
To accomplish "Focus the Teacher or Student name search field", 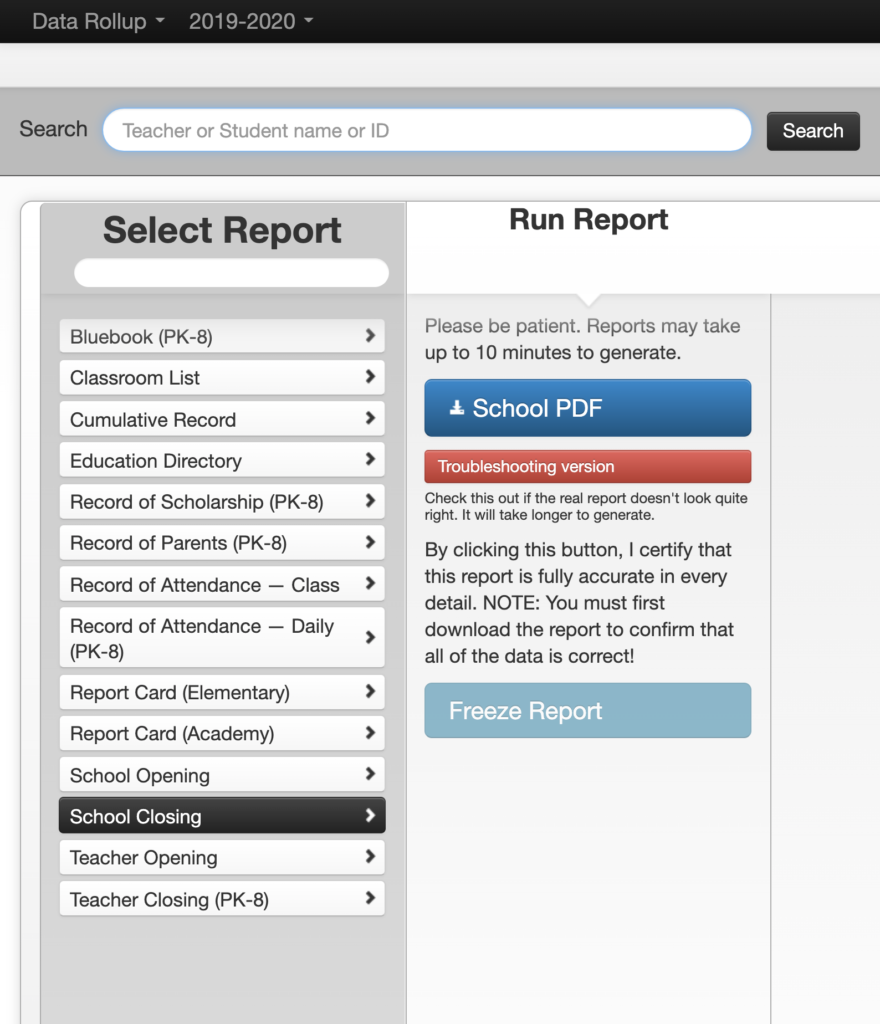I will (x=427, y=131).
